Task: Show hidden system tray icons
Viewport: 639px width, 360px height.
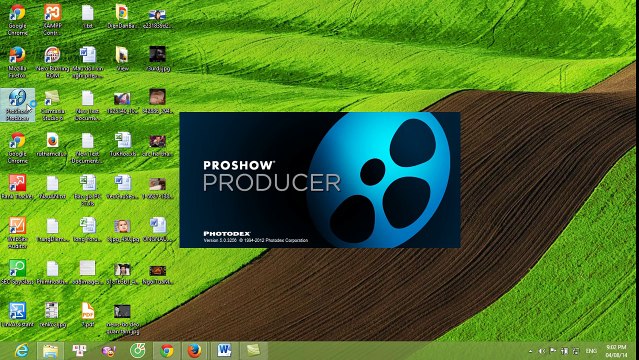Action: [x=530, y=351]
